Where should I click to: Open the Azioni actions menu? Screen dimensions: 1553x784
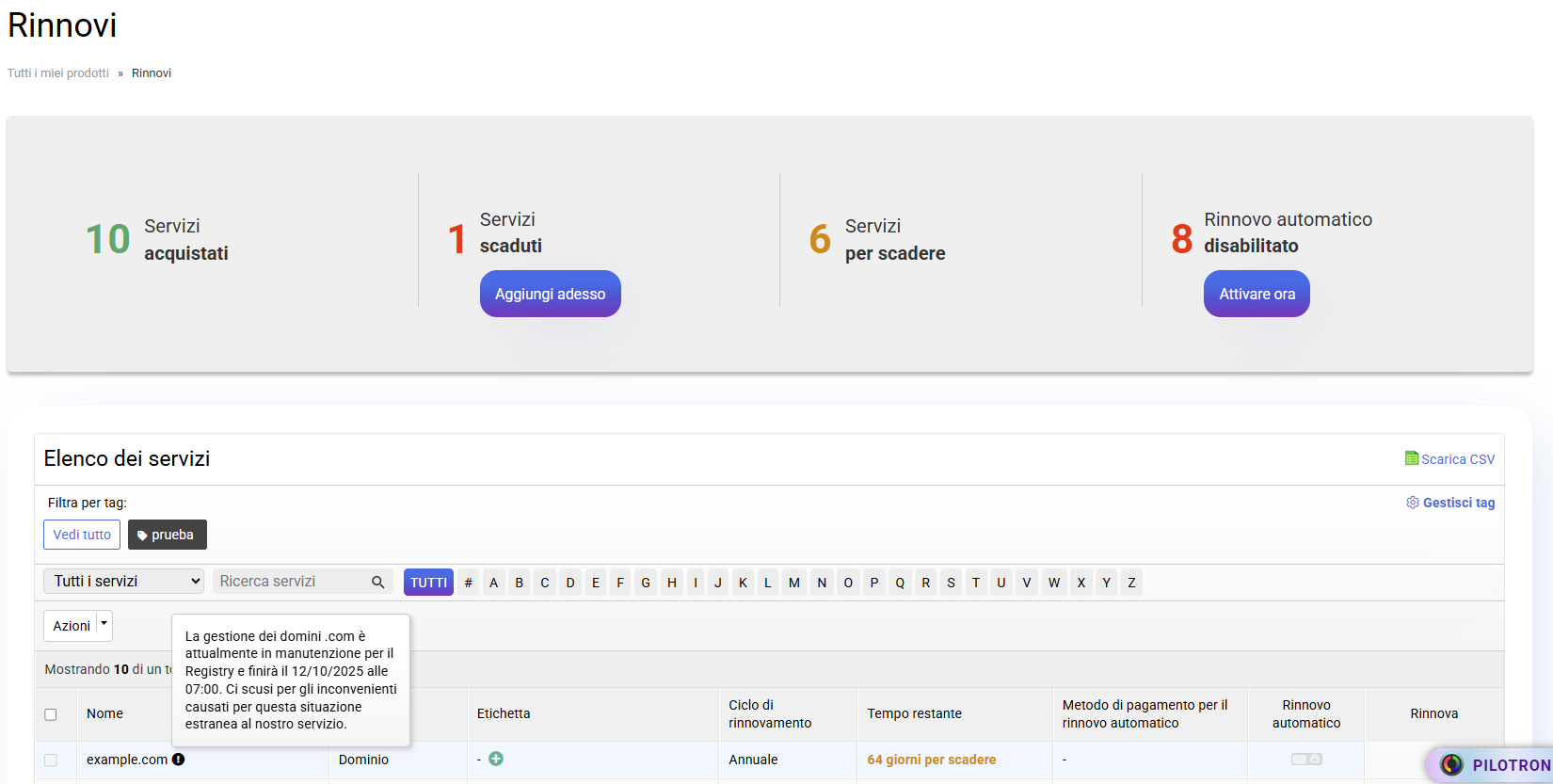click(71, 626)
